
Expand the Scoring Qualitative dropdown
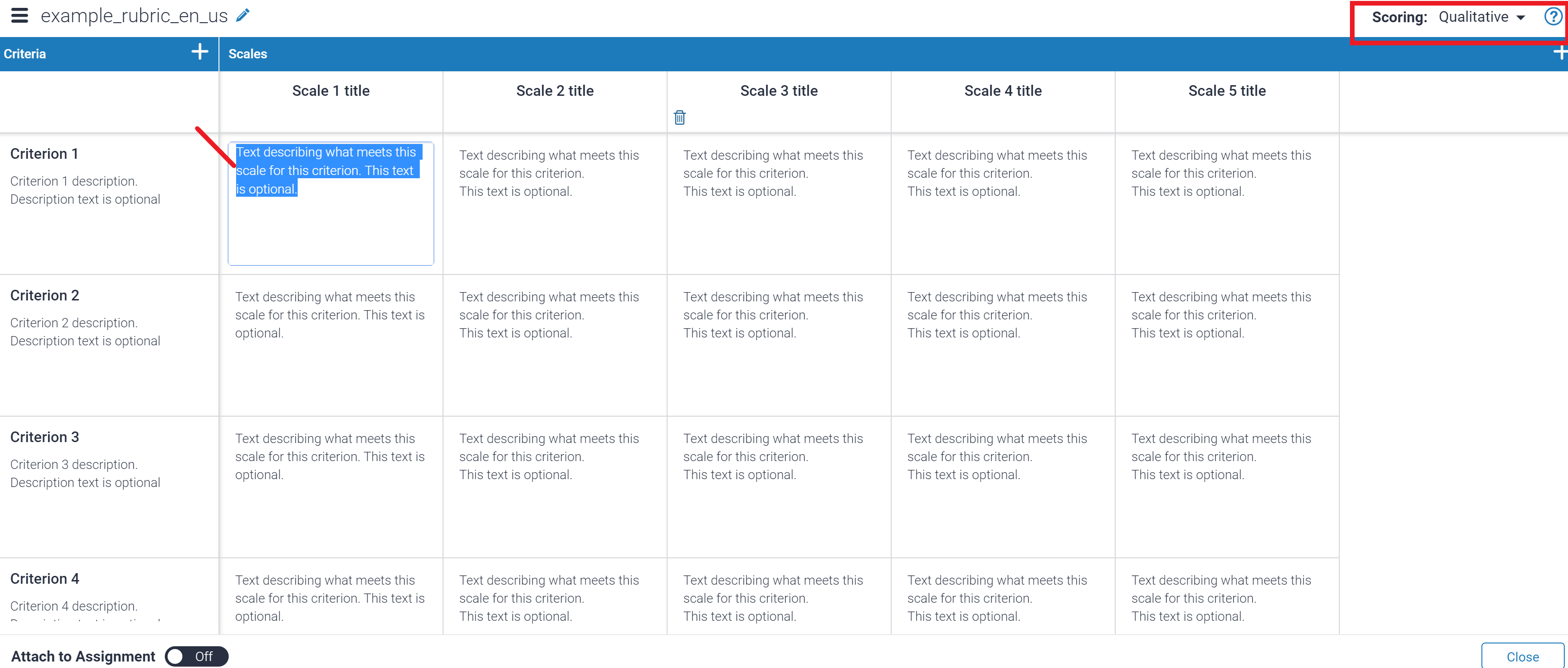tap(1482, 17)
